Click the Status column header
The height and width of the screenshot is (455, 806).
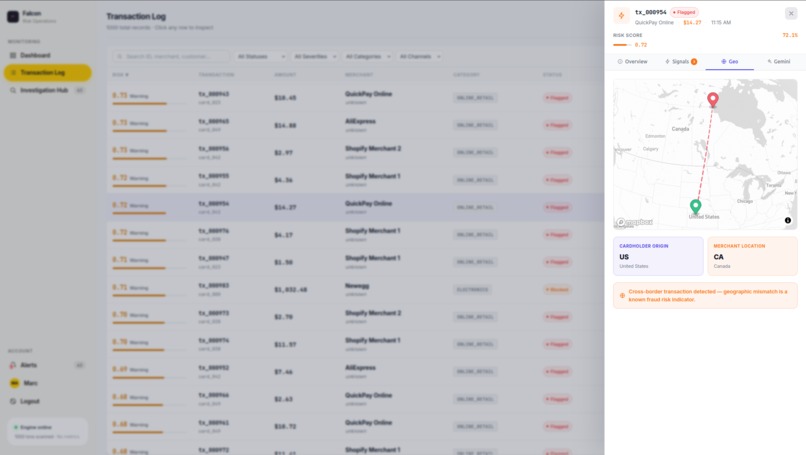click(x=553, y=75)
